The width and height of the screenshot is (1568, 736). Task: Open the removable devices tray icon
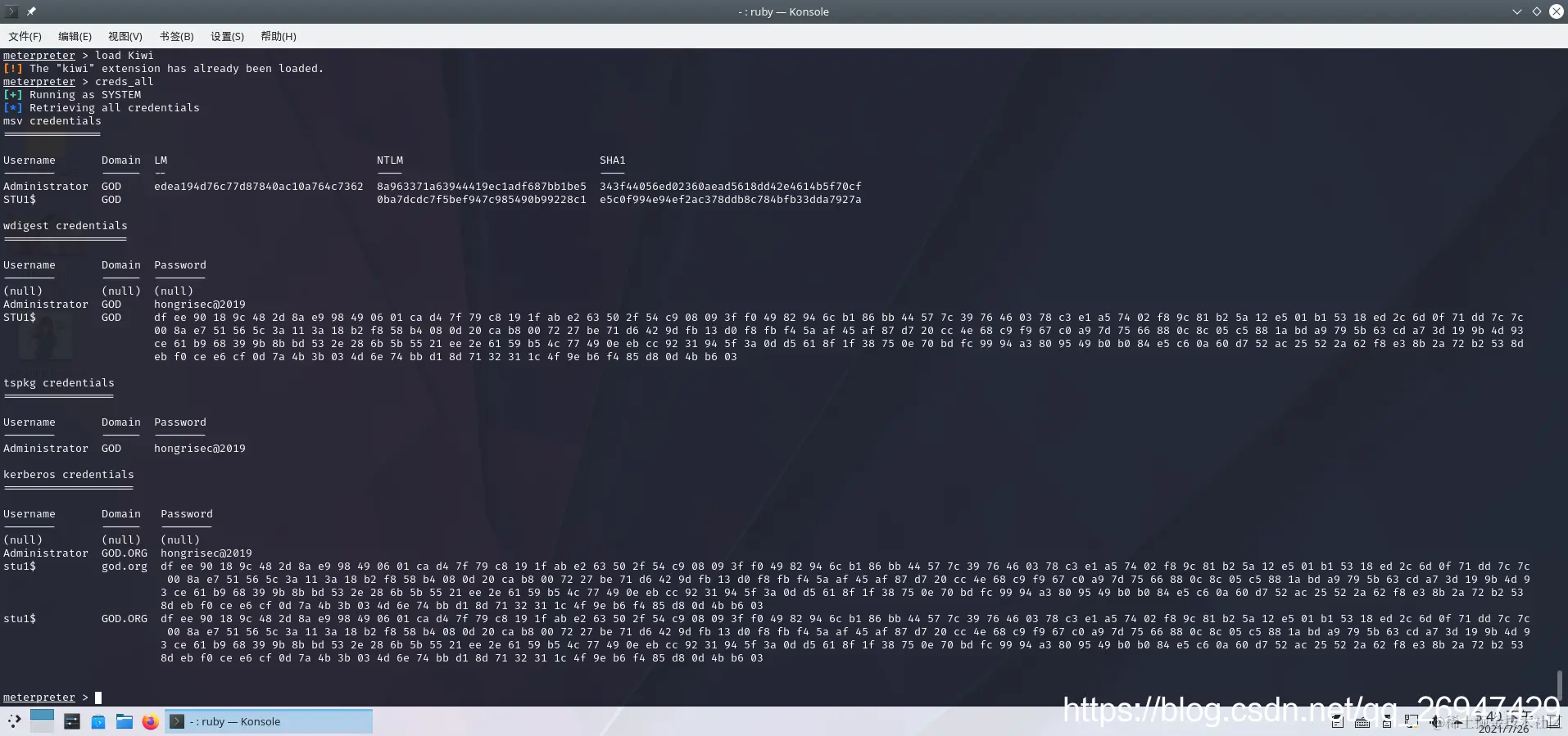1387,722
